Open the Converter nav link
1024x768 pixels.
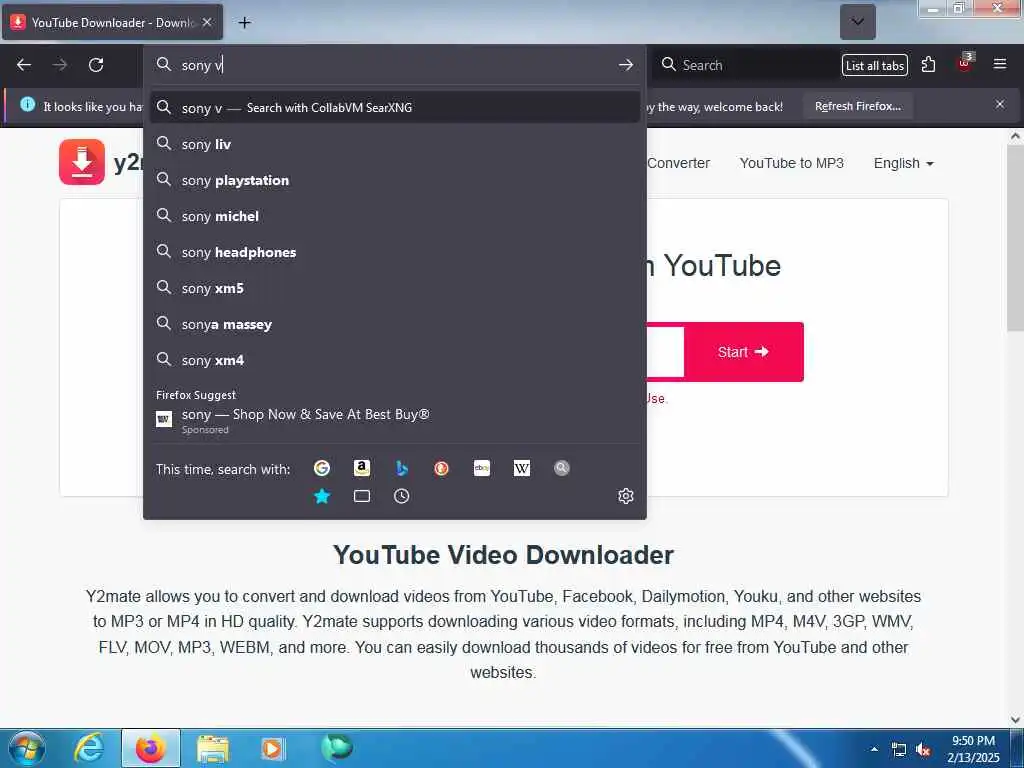[x=678, y=163]
